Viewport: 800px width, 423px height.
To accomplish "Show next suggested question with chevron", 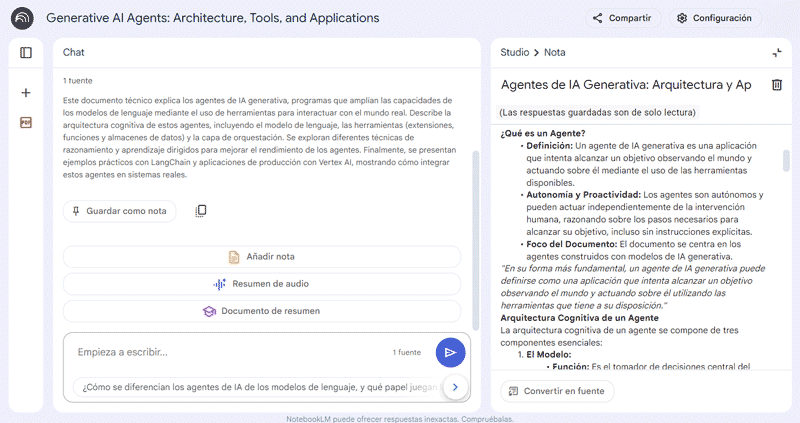I will [x=454, y=386].
